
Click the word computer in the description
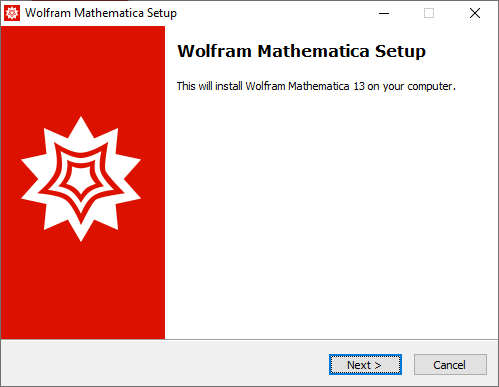[430, 87]
